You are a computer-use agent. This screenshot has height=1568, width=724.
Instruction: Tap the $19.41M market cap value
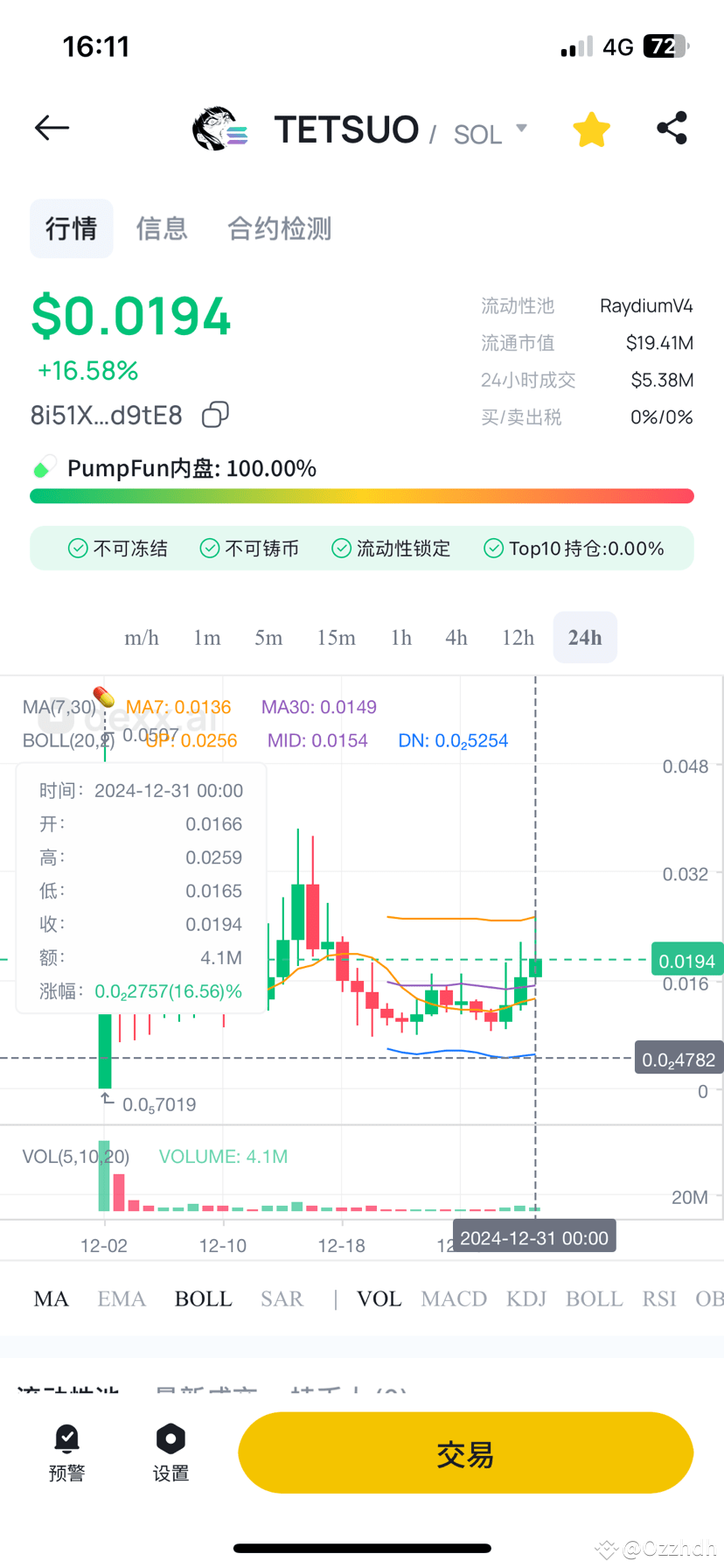(659, 343)
